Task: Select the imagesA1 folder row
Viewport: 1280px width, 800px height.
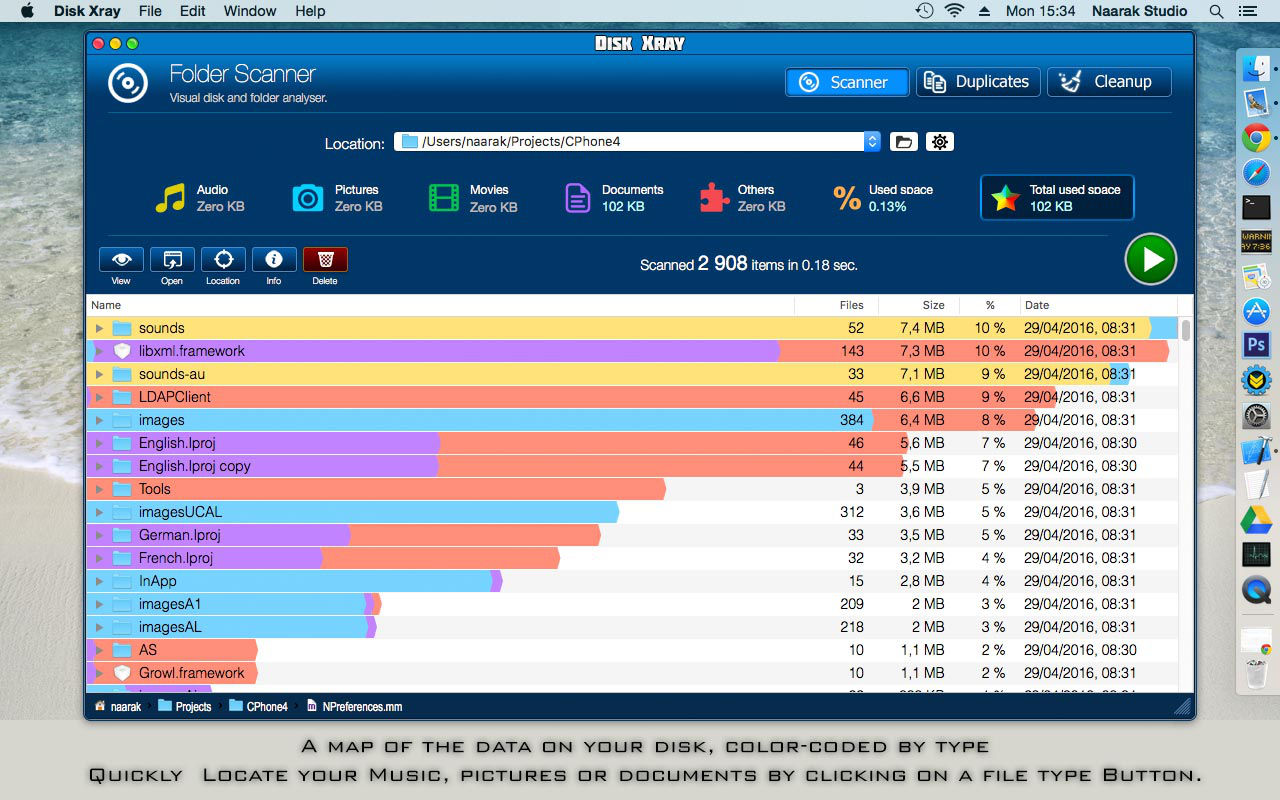Action: (x=632, y=604)
